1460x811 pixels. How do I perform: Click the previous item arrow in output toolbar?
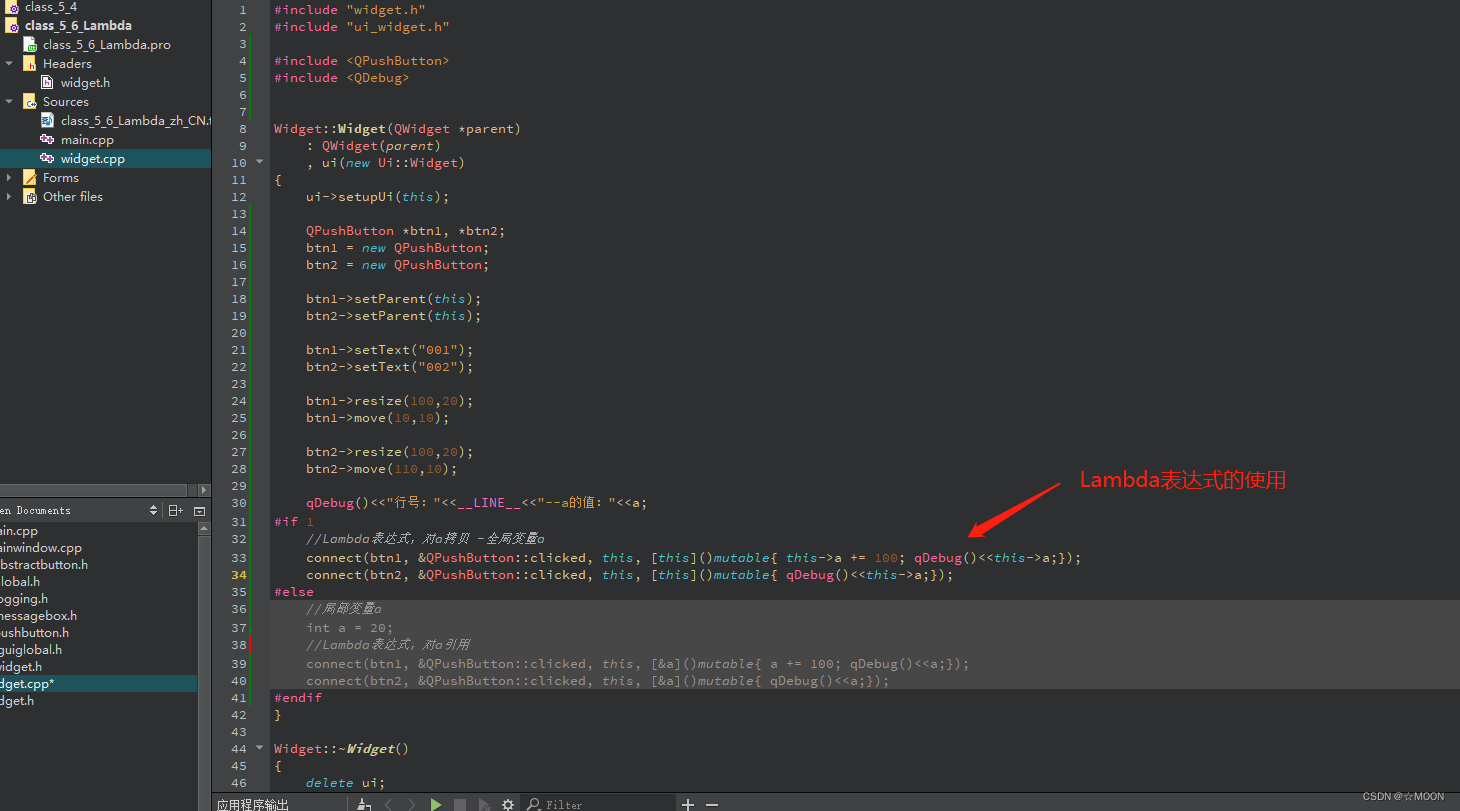tap(389, 804)
